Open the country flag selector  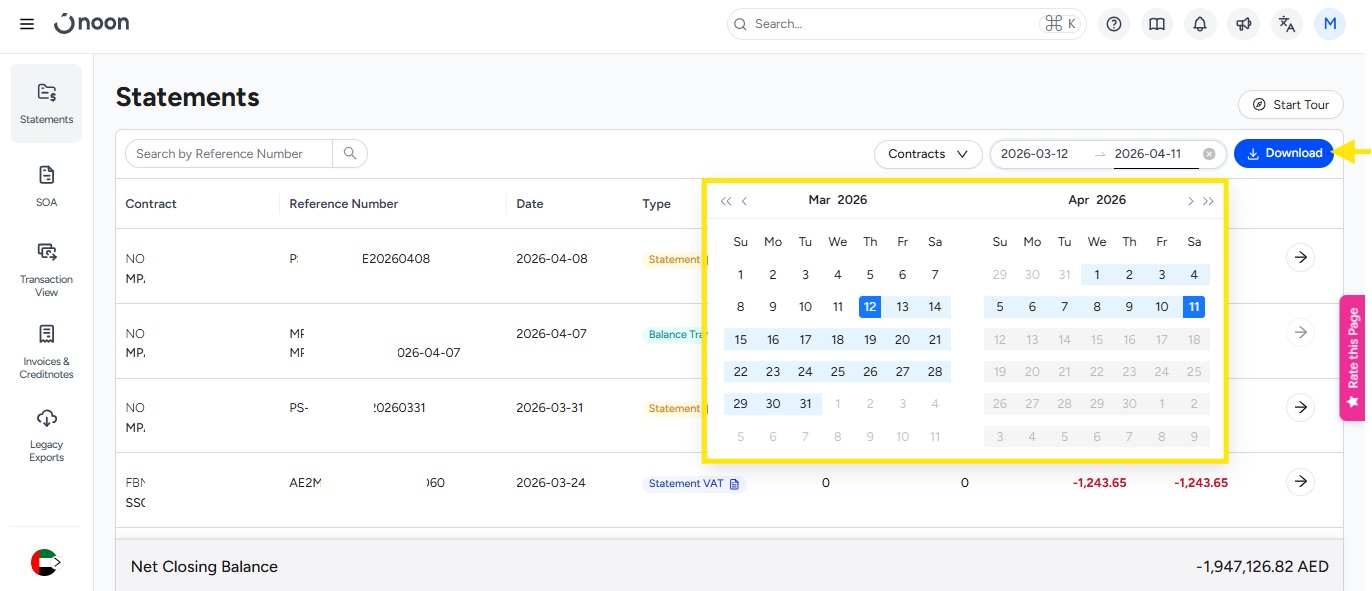pos(45,562)
